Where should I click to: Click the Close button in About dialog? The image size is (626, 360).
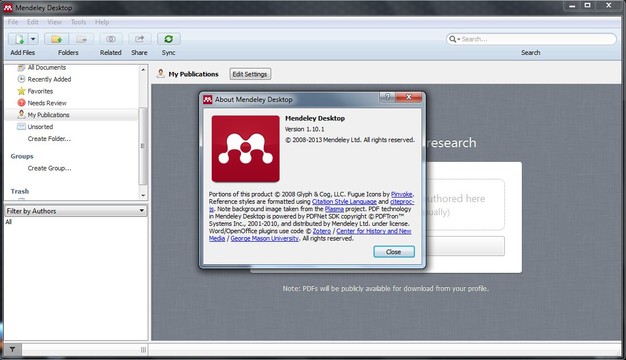tap(394, 252)
